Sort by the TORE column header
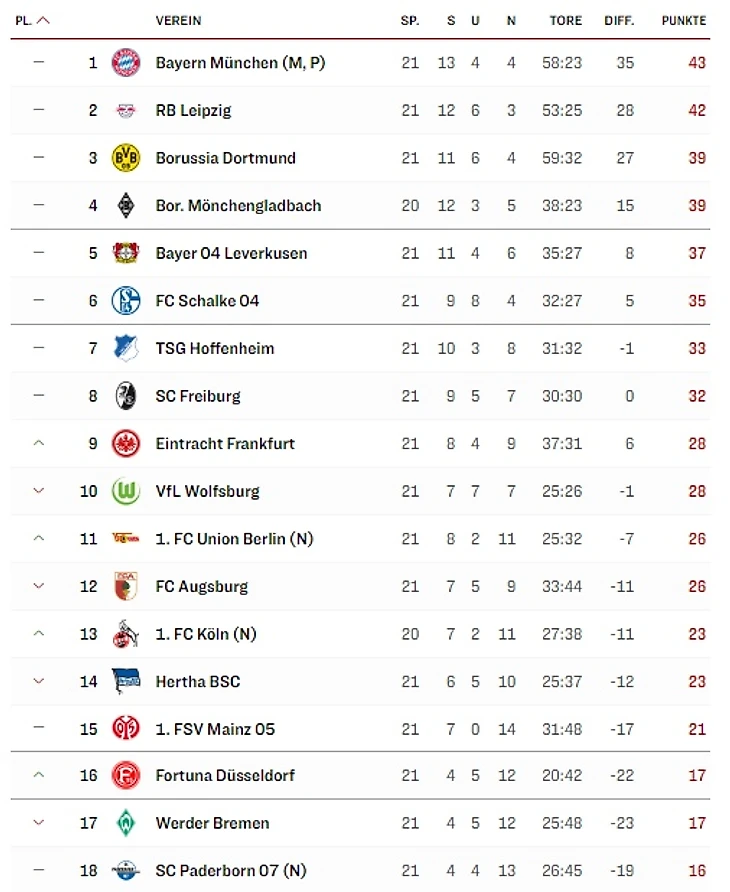Image resolution: width=730 pixels, height=892 pixels. pyautogui.click(x=566, y=20)
